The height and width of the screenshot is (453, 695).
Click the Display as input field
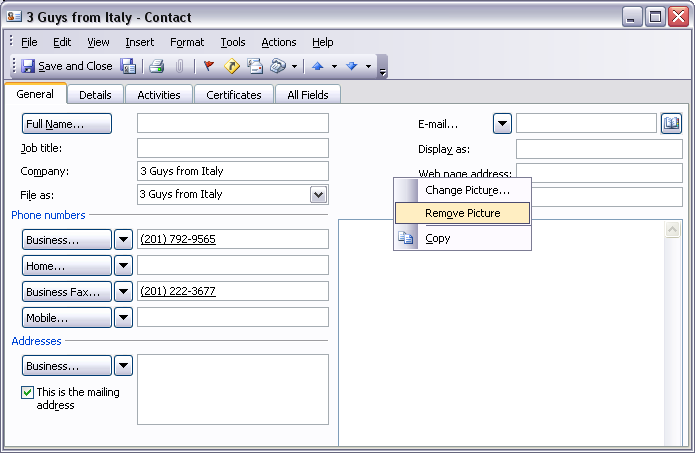pyautogui.click(x=599, y=149)
